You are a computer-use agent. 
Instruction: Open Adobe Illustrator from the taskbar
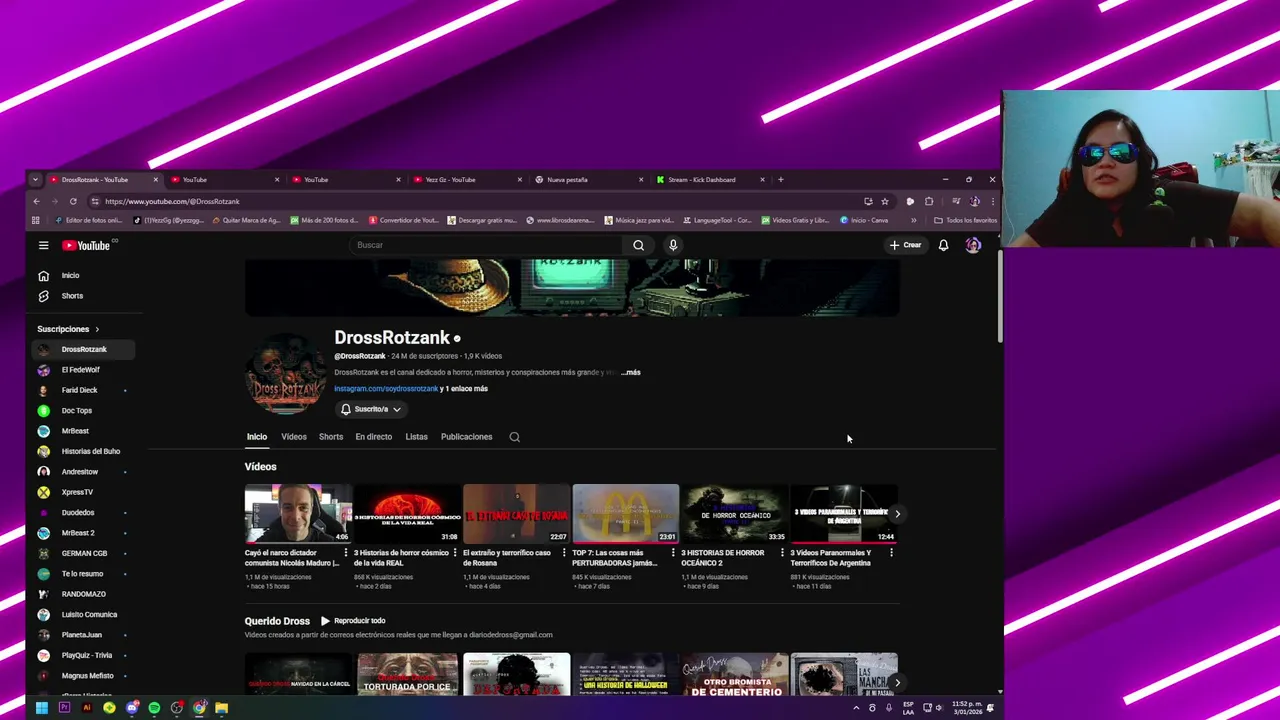click(87, 708)
